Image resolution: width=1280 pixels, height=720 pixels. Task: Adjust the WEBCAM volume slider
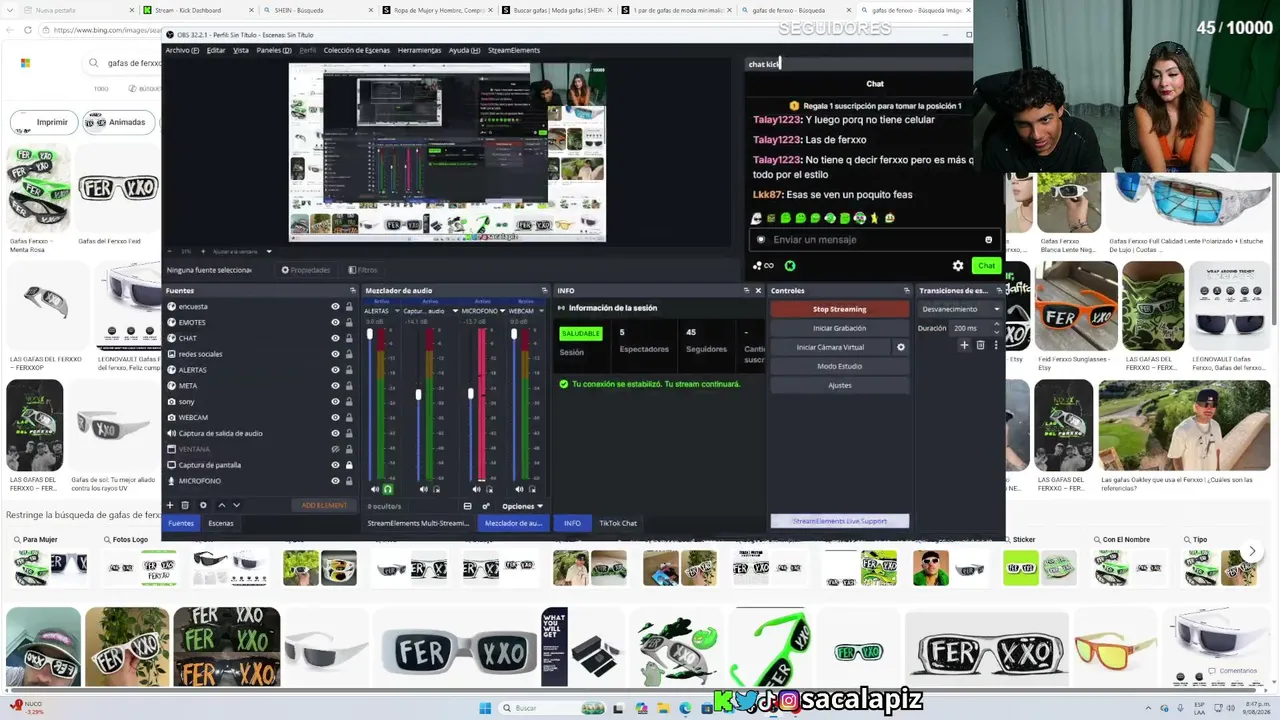pyautogui.click(x=514, y=334)
